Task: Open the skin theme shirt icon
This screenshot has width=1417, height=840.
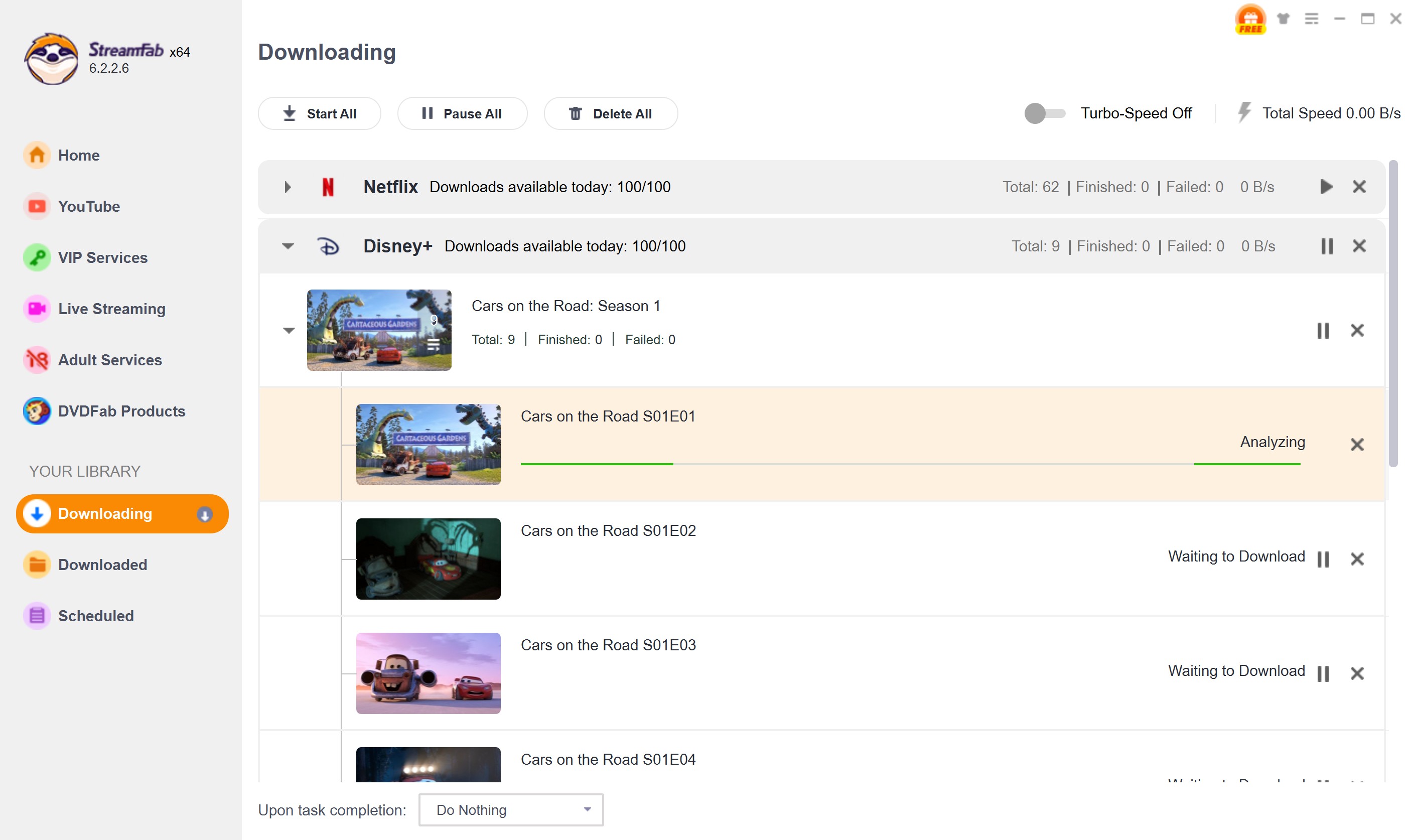Action: coord(1283,19)
